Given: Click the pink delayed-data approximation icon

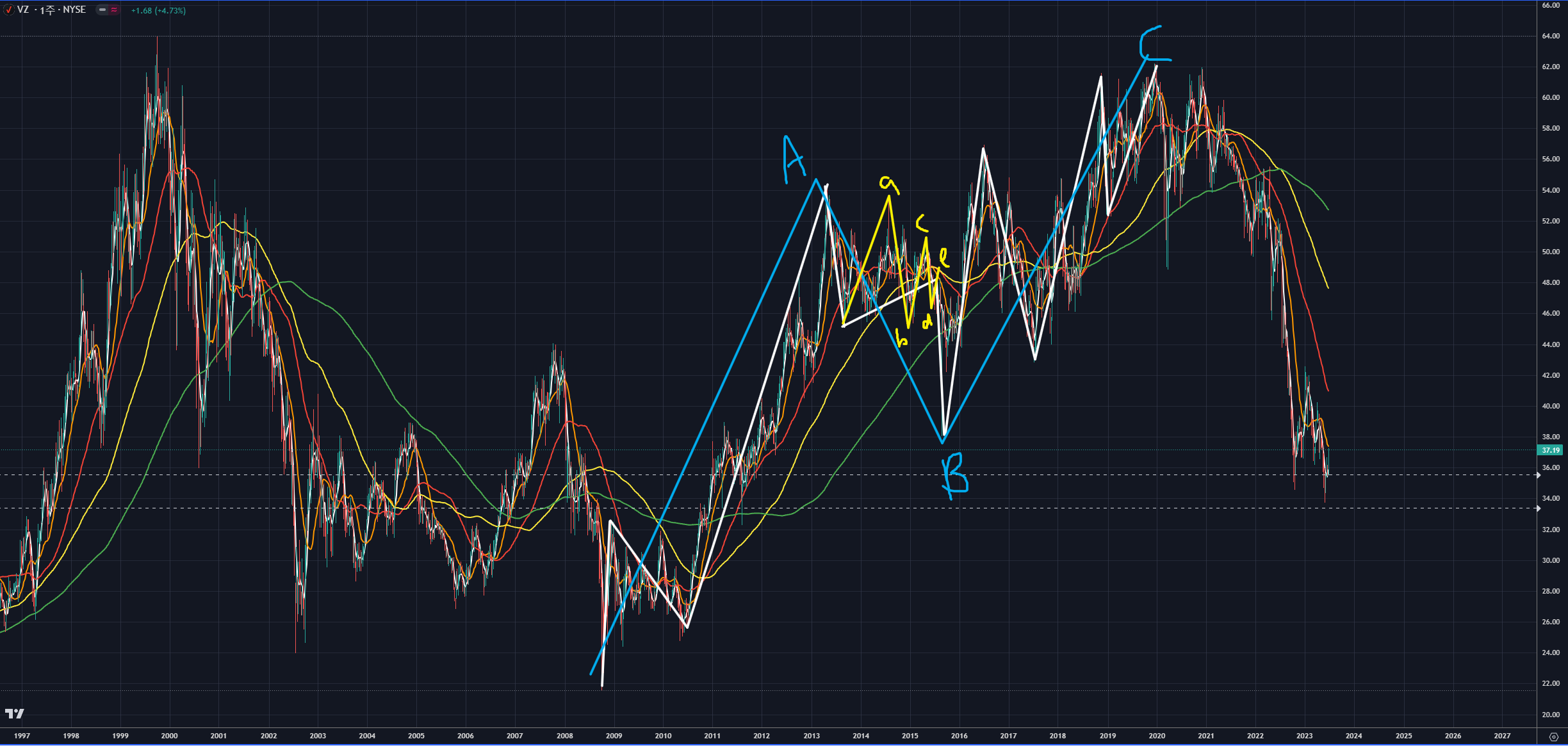Looking at the screenshot, I should (114, 10).
